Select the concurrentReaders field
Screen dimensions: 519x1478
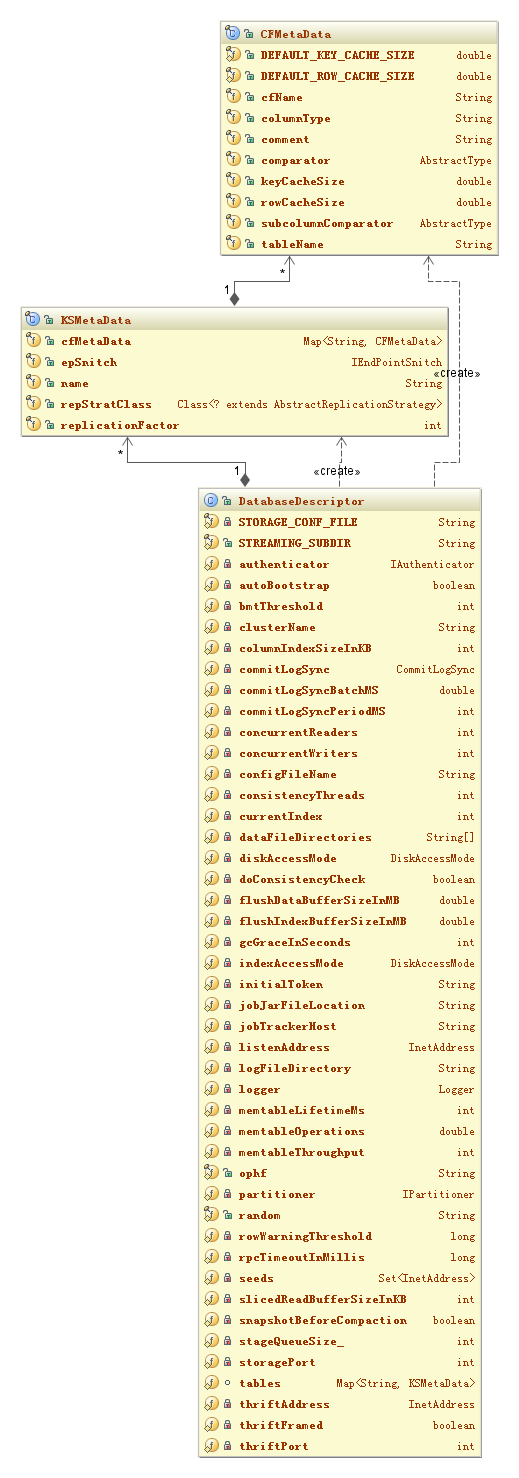pyautogui.click(x=340, y=732)
